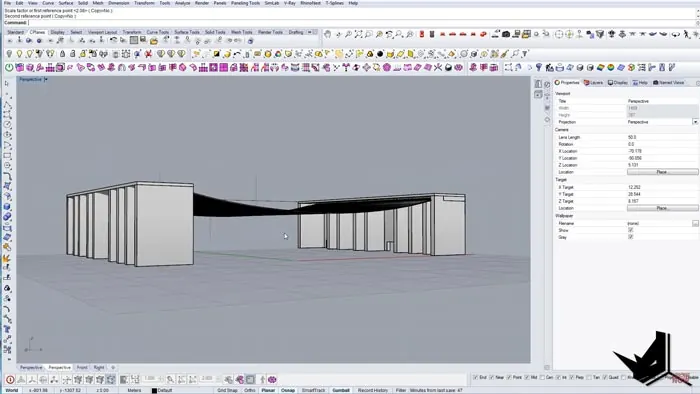Toggle the Mid osnap checkbox
The image size is (700, 394).
527,377
